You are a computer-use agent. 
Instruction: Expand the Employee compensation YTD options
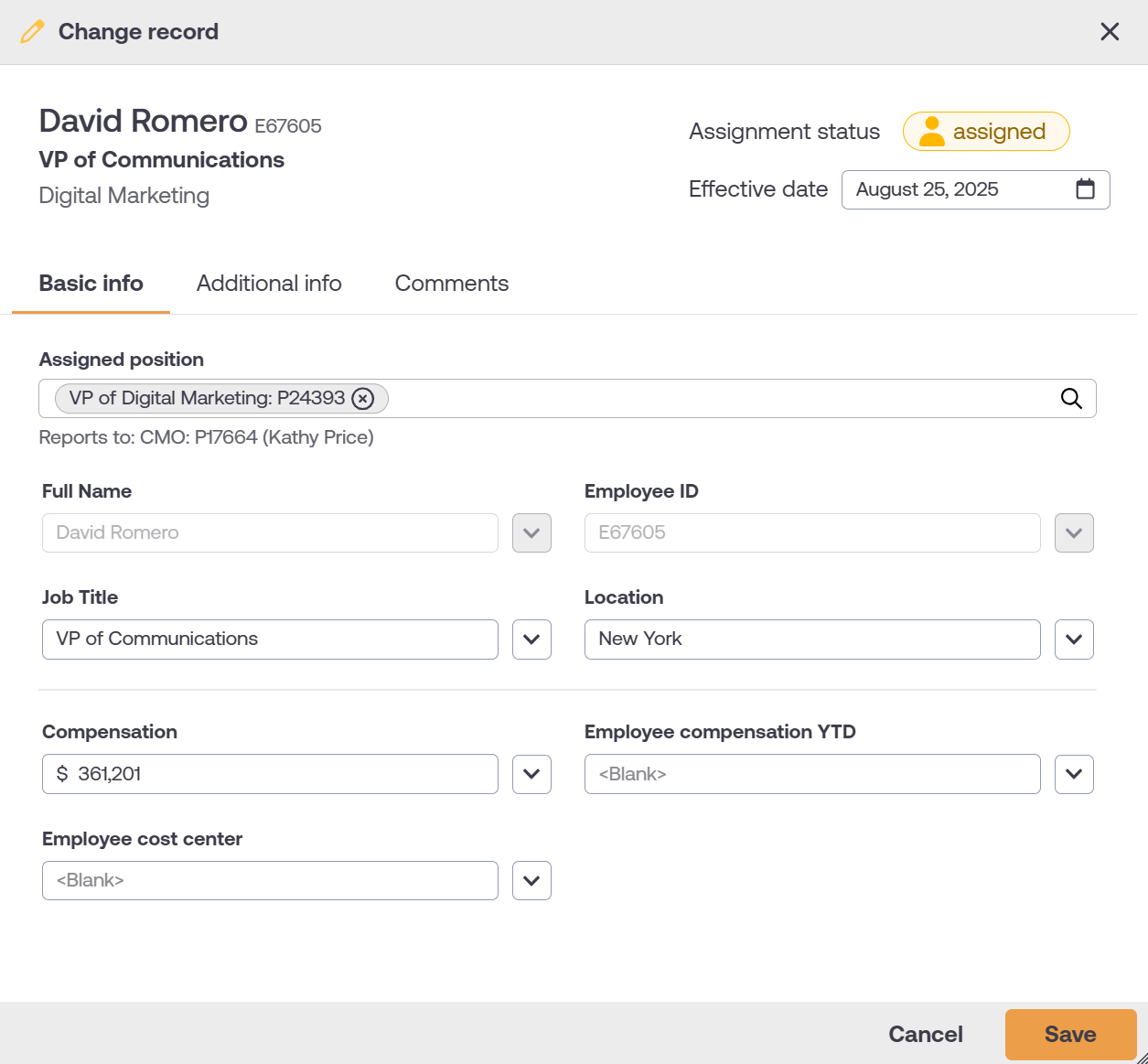1074,774
